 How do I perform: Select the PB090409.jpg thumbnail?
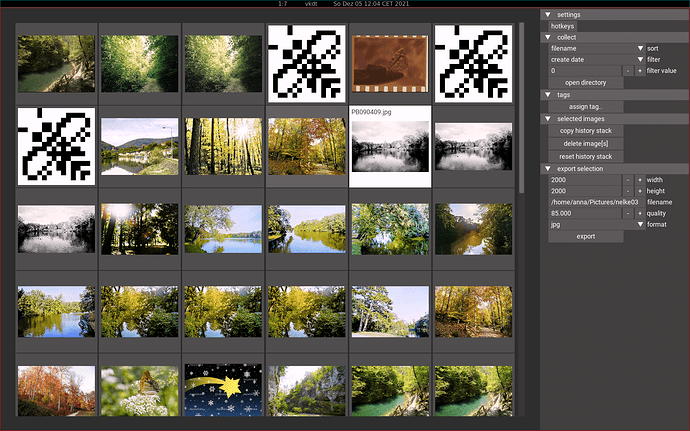390,152
